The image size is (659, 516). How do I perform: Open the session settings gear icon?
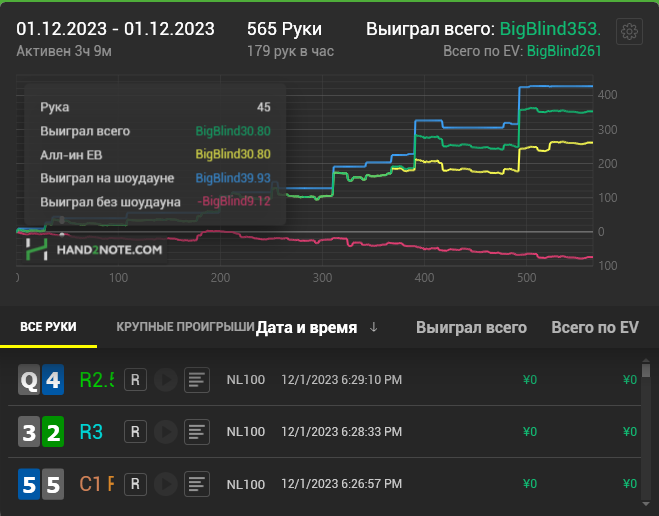pos(629,32)
